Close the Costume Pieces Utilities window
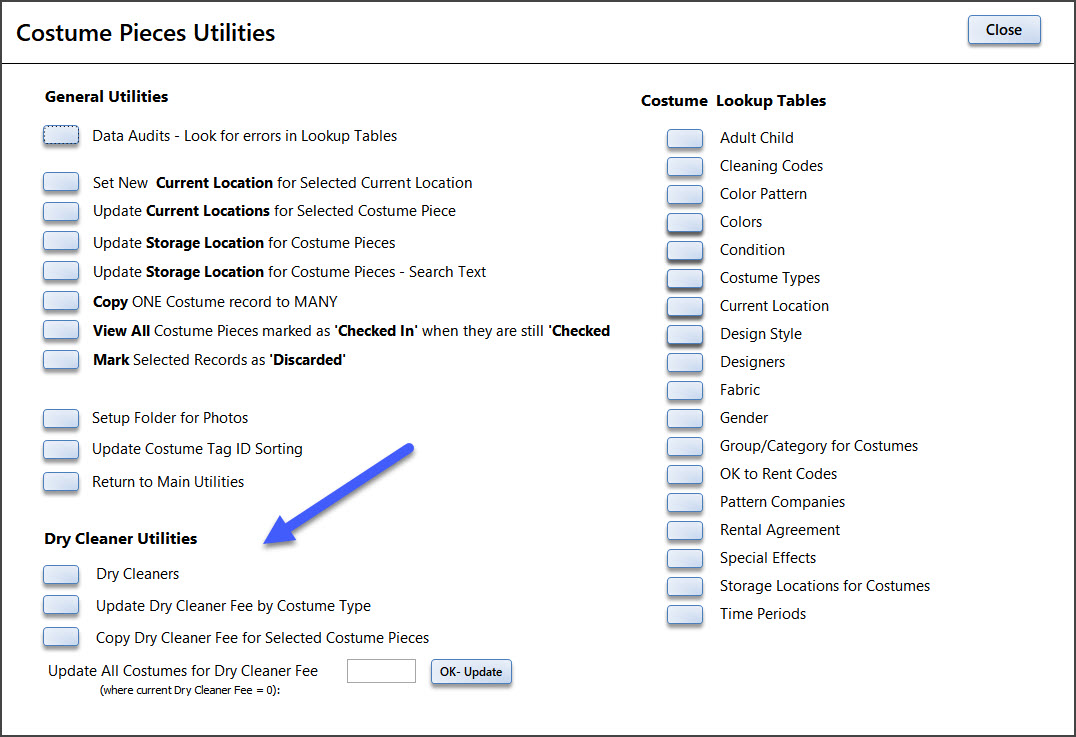 (1003, 30)
